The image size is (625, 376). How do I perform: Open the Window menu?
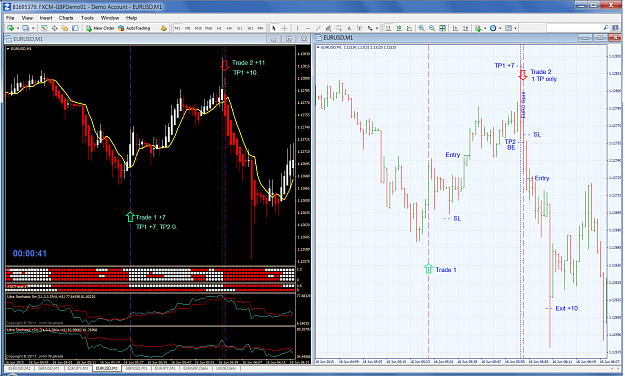(x=110, y=18)
